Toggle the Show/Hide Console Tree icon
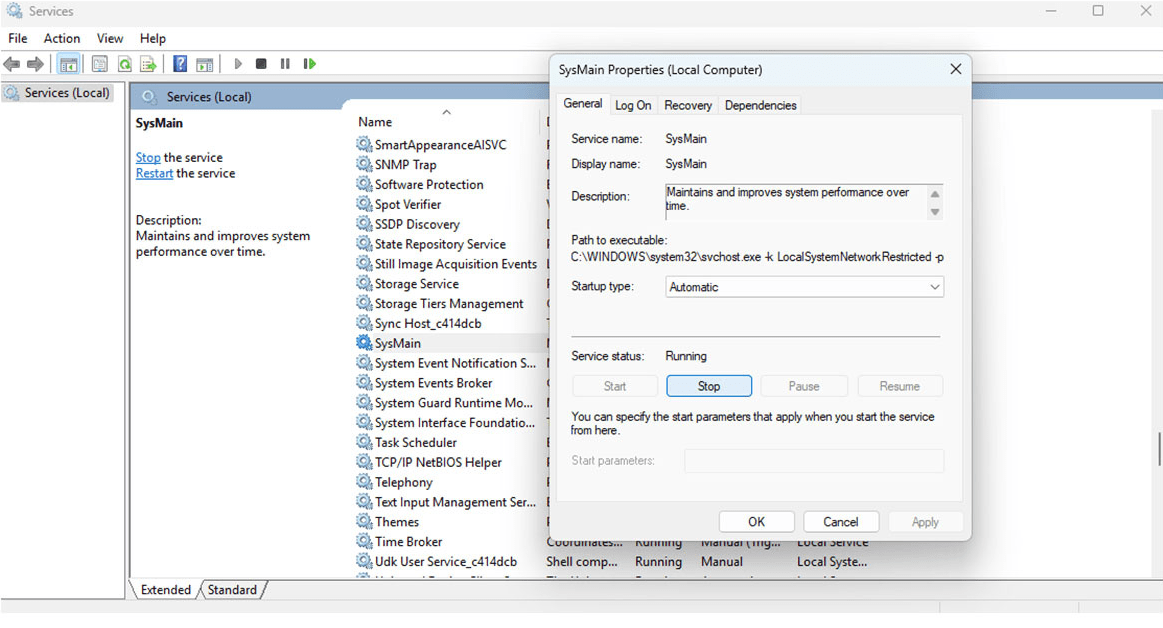Viewport: 1163px width, 628px height. (68, 65)
